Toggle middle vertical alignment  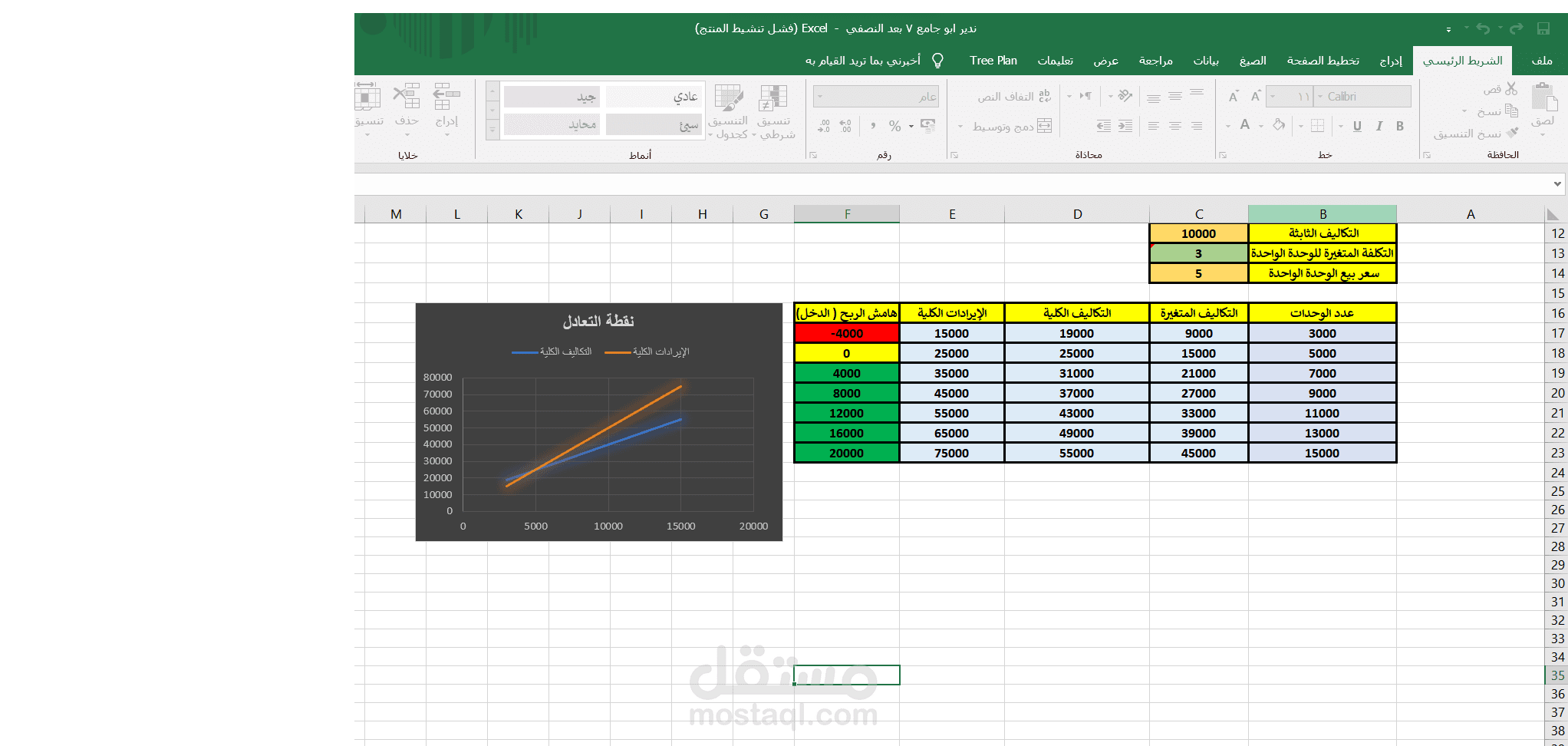(1175, 96)
